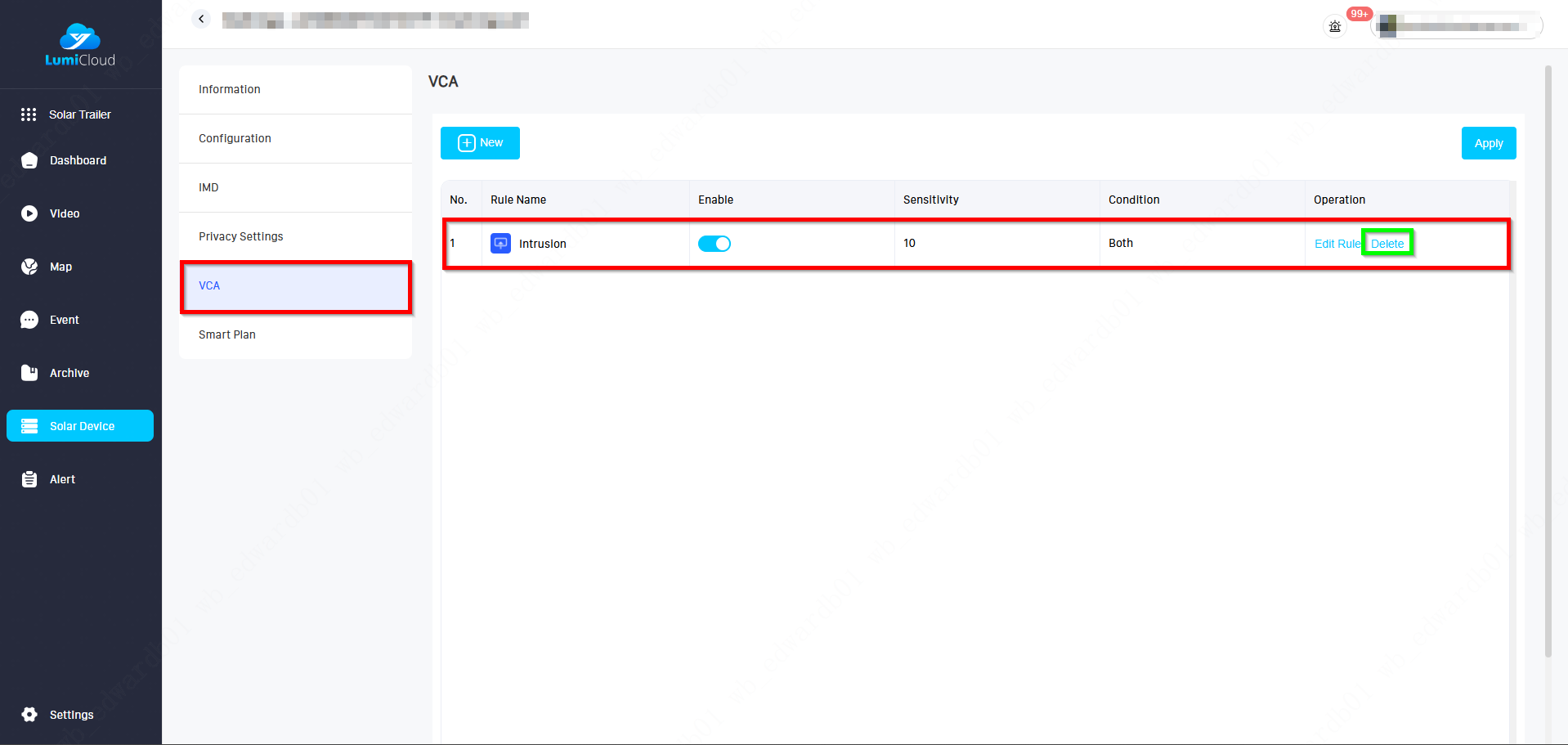Screen dimensions: 1568x745
Task: Open the Alert page
Action: (x=62, y=479)
